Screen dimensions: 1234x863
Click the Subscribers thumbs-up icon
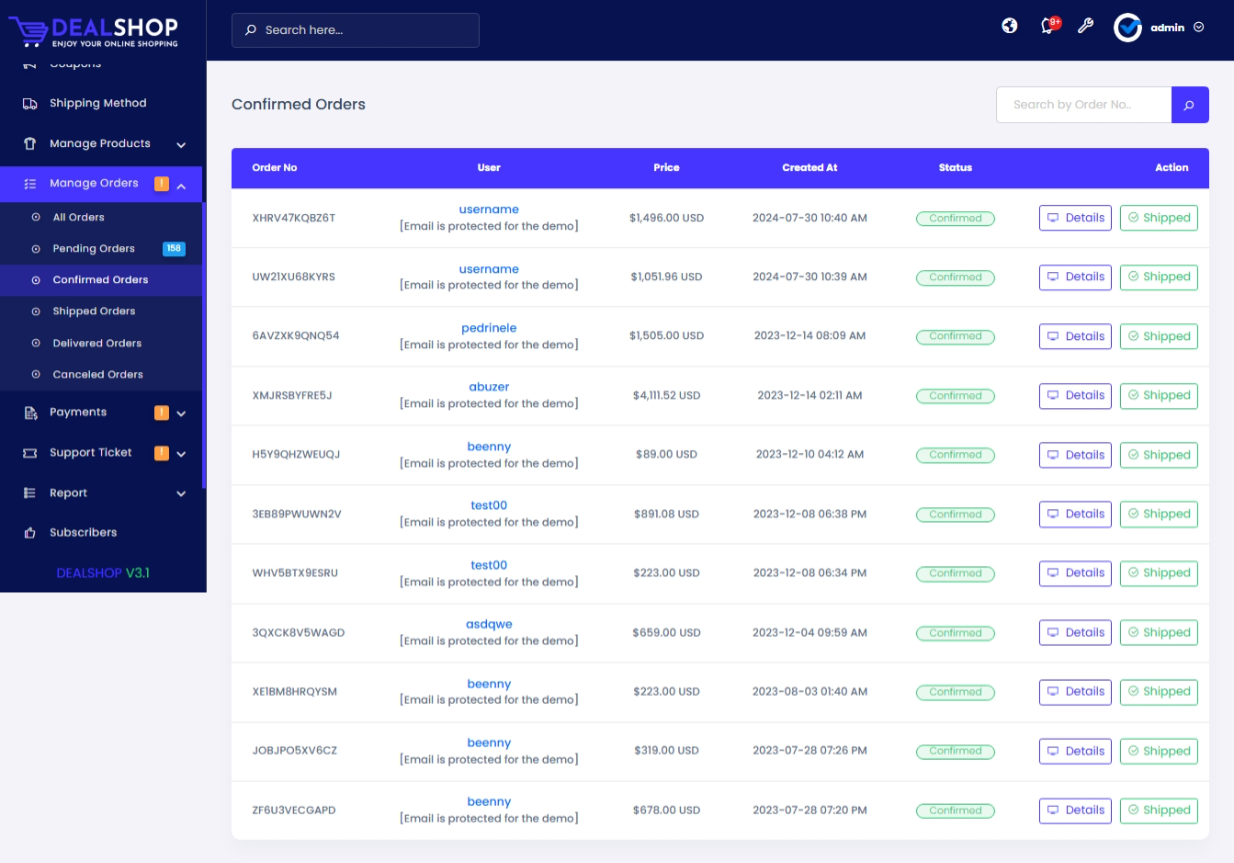click(30, 533)
